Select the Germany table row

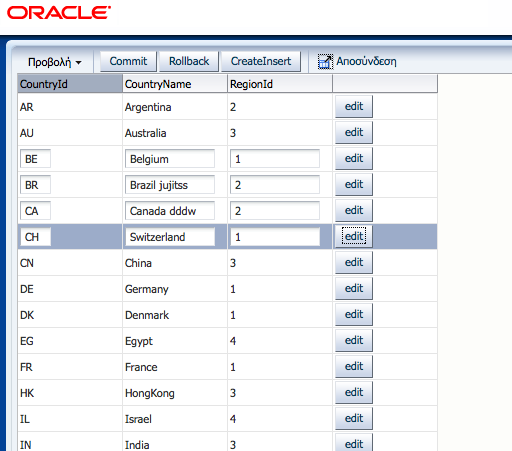tap(228, 289)
